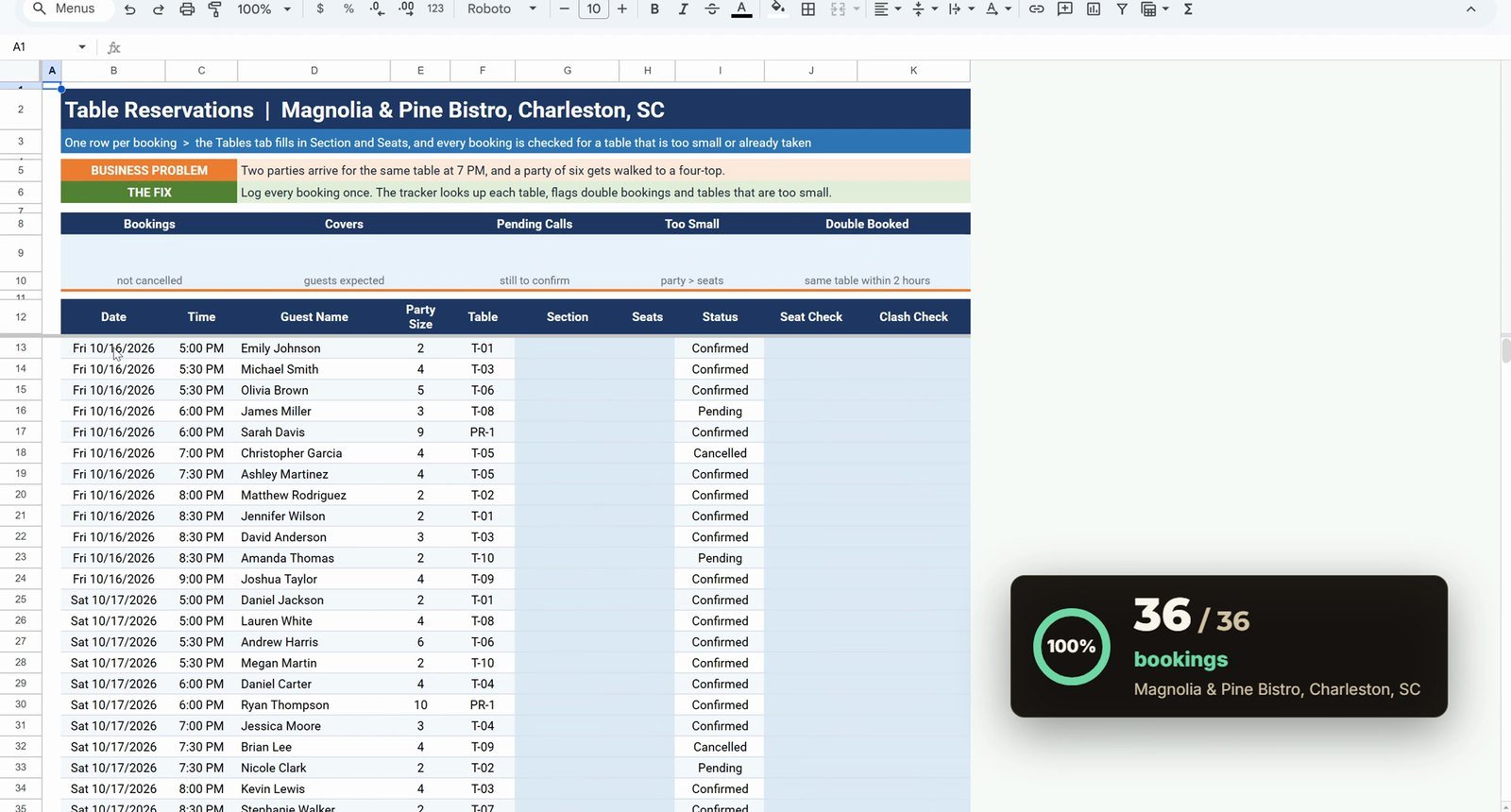This screenshot has height=812, width=1511.
Task: Click the 'Cancelled' status for Christopher Garcia
Action: point(720,453)
